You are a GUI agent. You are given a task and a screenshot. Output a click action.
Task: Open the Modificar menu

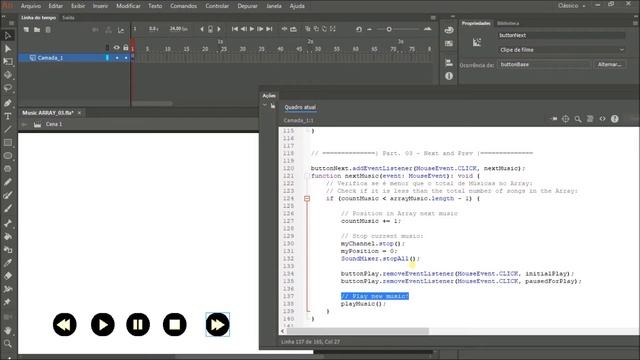click(128, 6)
